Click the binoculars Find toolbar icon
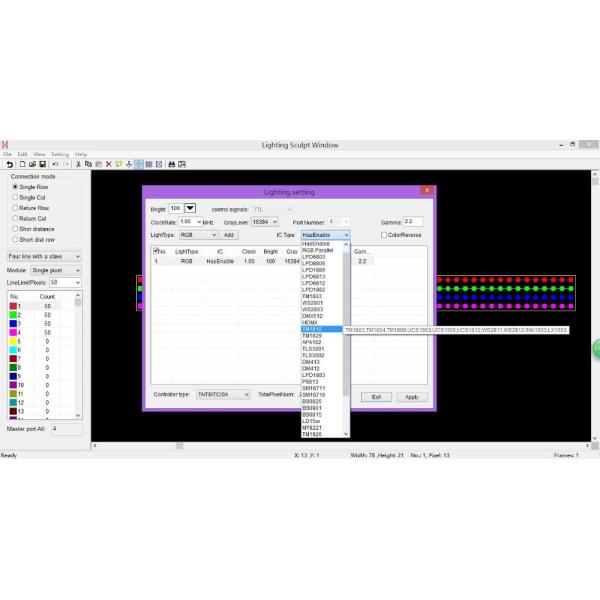Image resolution: width=600 pixels, height=600 pixels. [x=171, y=164]
